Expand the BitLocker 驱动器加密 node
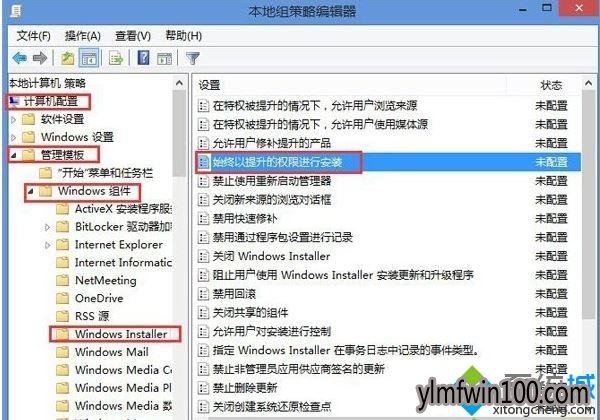The width and height of the screenshot is (600, 420). [x=47, y=227]
